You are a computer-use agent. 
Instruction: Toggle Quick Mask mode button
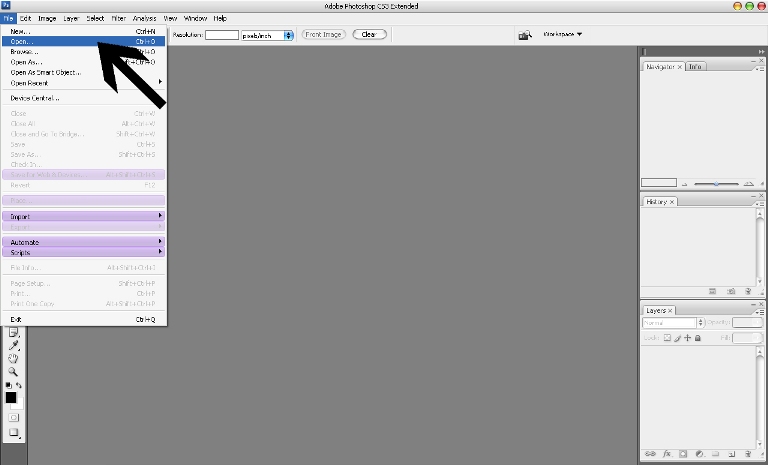click(x=14, y=417)
